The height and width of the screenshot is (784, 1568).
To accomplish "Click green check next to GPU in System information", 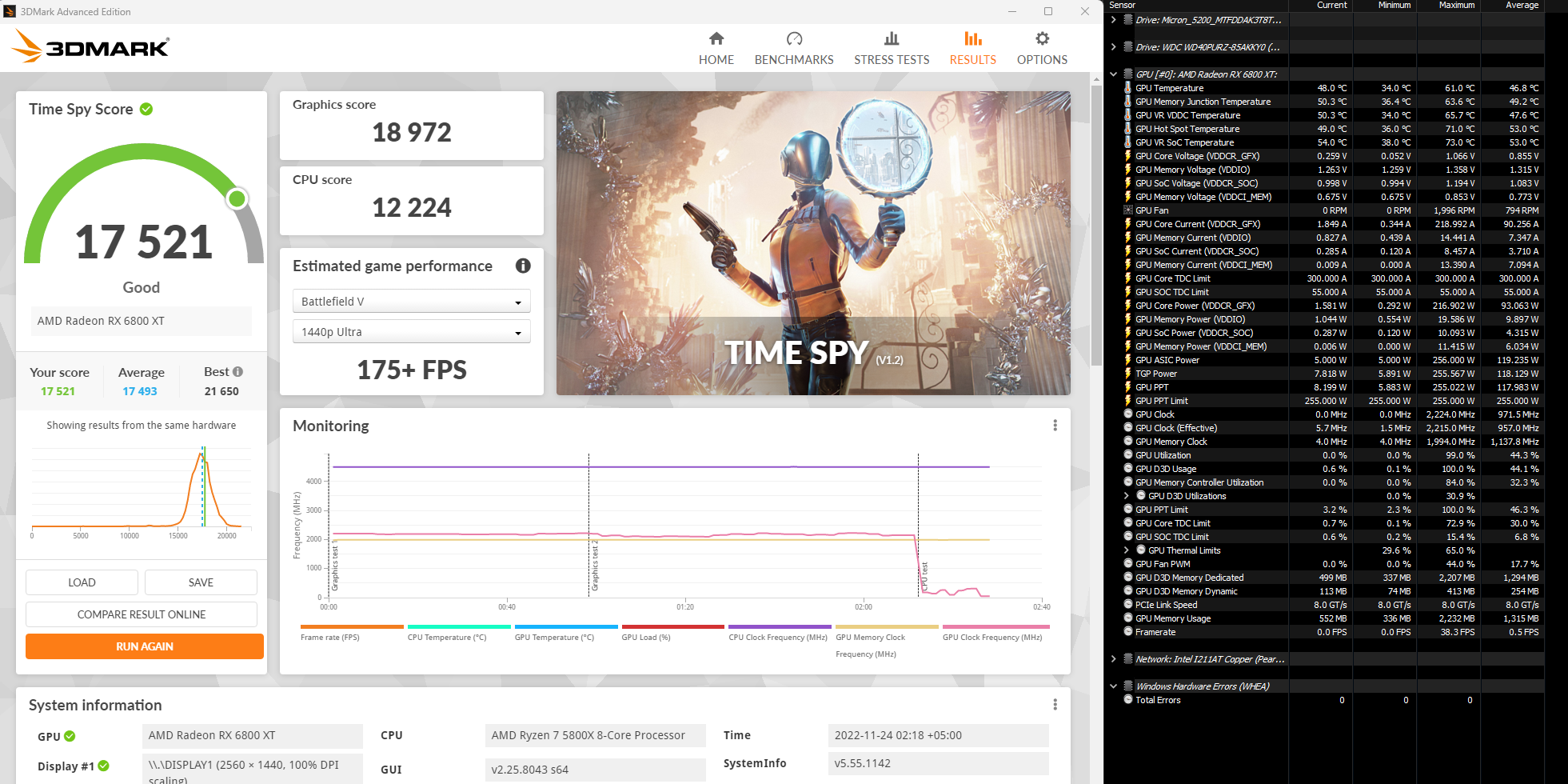I will click(x=70, y=736).
